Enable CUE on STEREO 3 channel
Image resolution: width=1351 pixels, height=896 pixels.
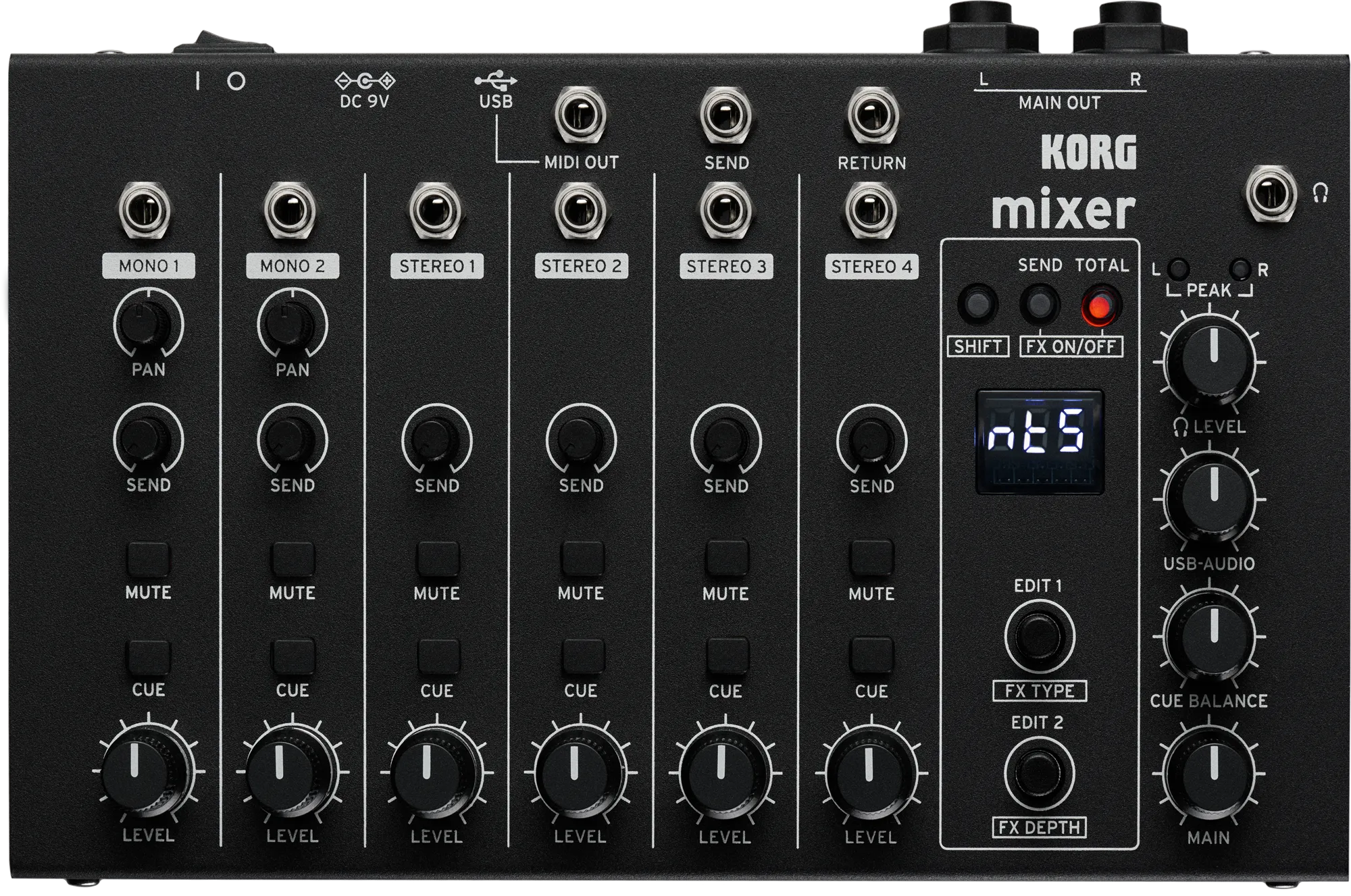coord(726,656)
